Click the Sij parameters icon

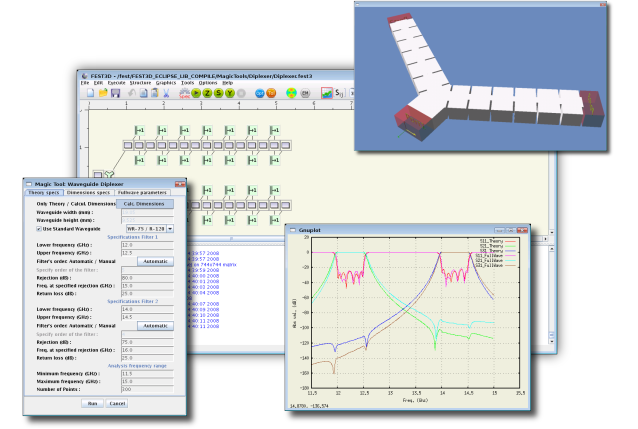click(x=339, y=93)
